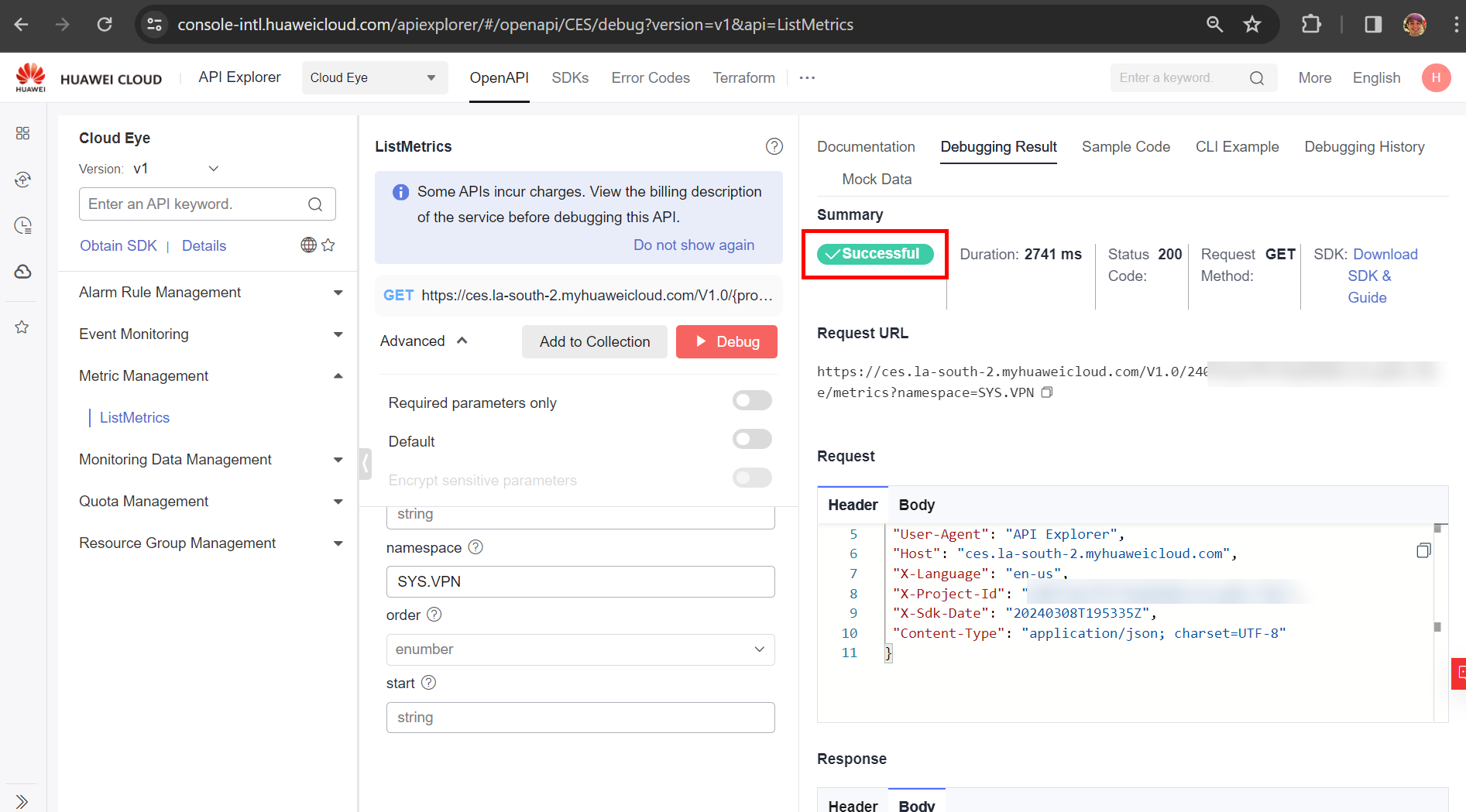Expand the left sidebar with double chevron

coord(22,801)
